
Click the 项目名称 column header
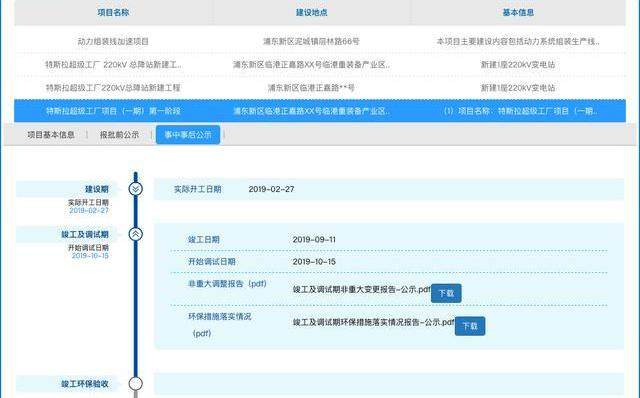113,13
